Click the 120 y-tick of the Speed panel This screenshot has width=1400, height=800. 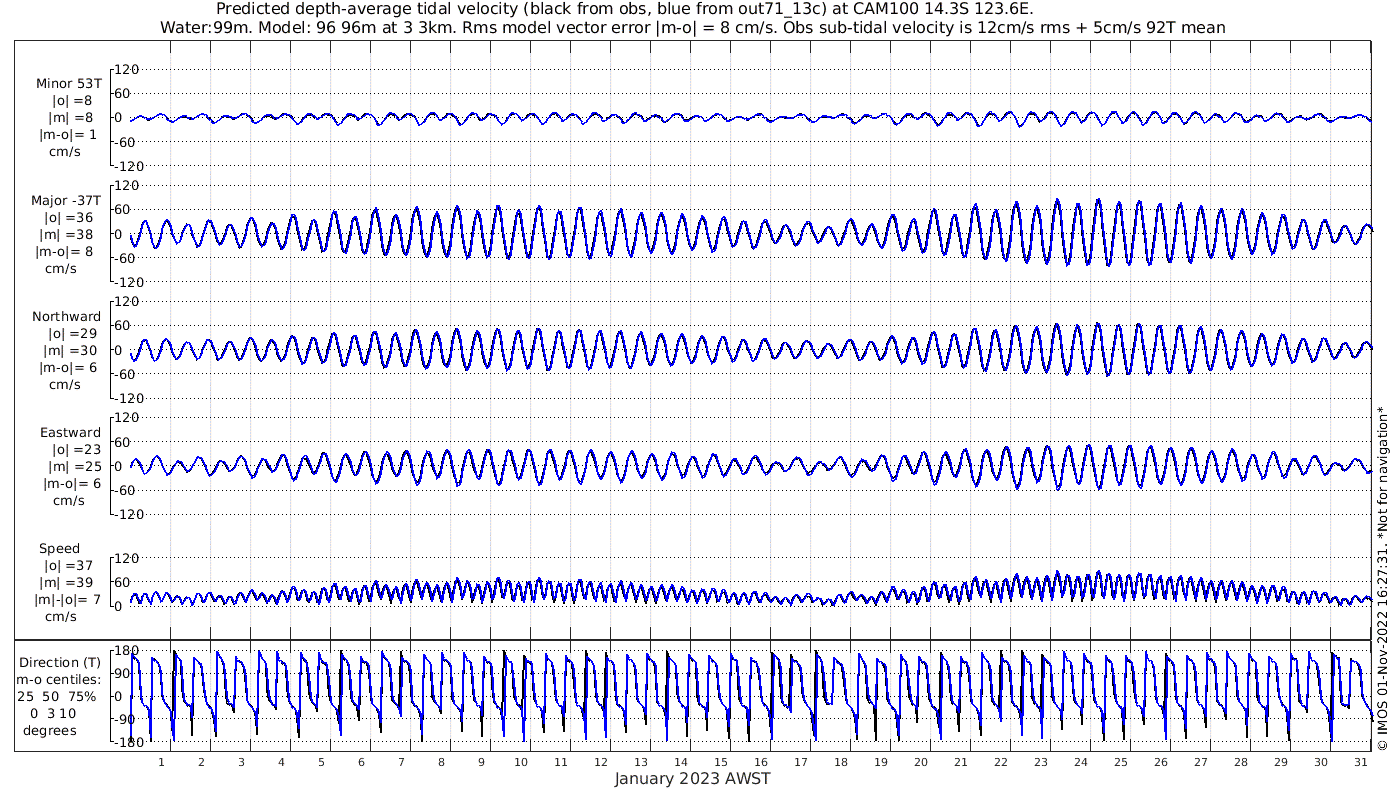click(126, 557)
